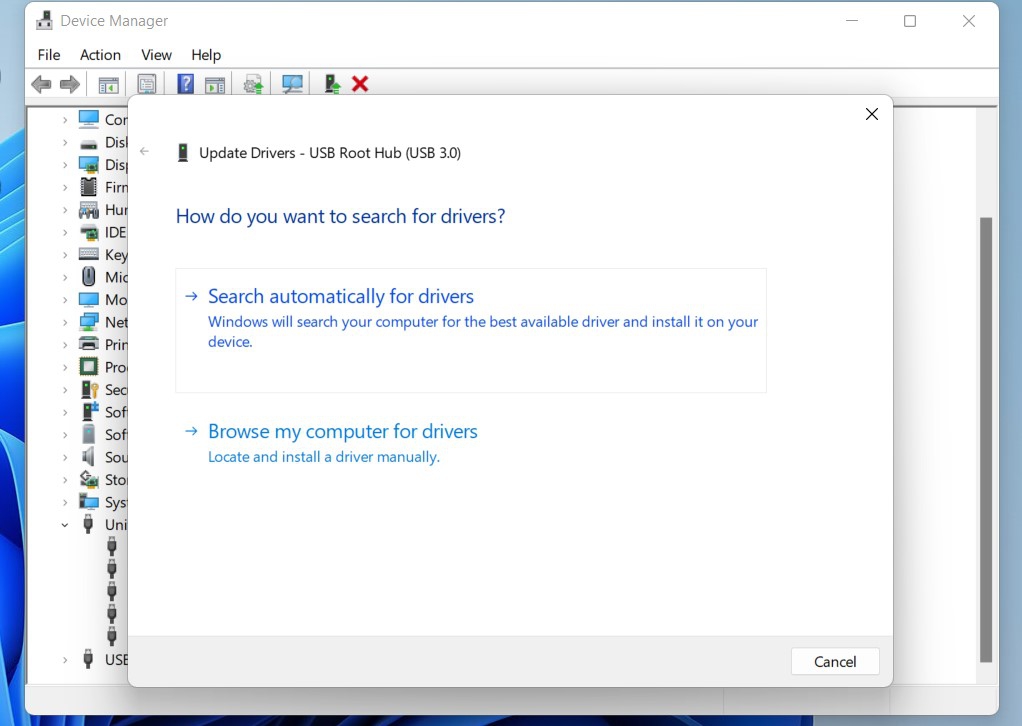Scan for hardware changes using monitor icon
This screenshot has height=726, width=1022.
point(292,84)
